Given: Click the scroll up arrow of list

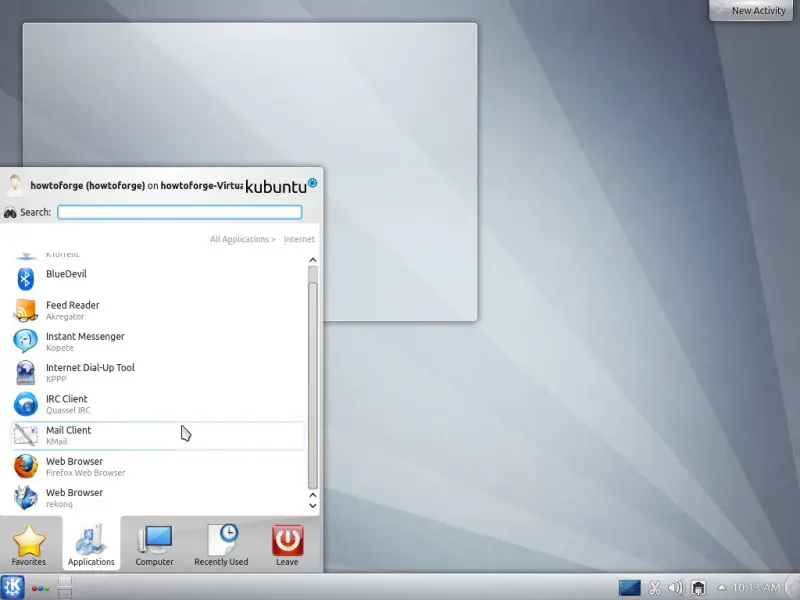Looking at the screenshot, I should pos(313,260).
